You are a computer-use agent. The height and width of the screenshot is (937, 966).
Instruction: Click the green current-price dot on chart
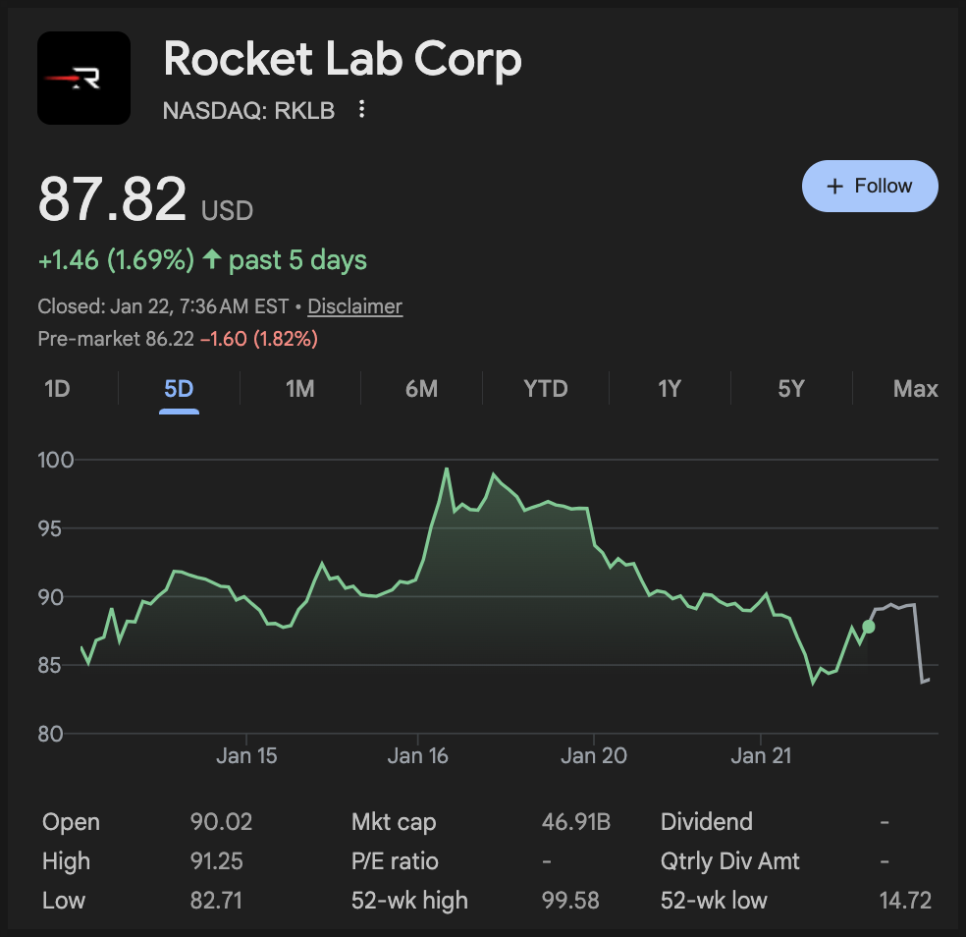[x=869, y=627]
